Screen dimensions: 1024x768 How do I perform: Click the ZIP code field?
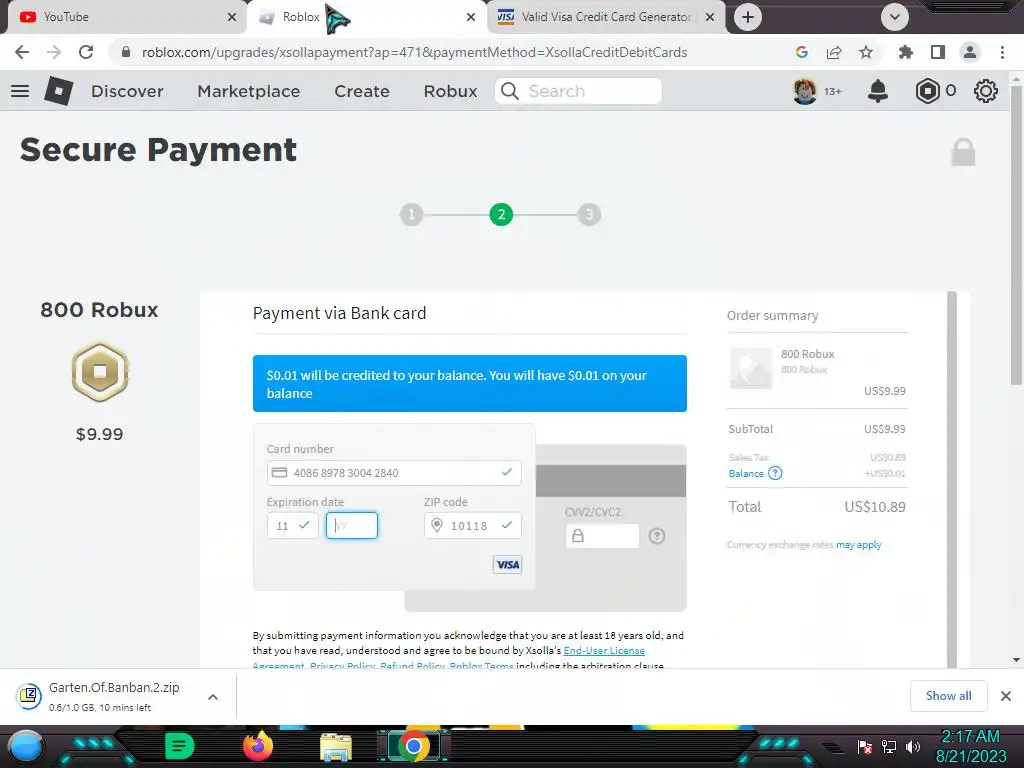click(473, 526)
